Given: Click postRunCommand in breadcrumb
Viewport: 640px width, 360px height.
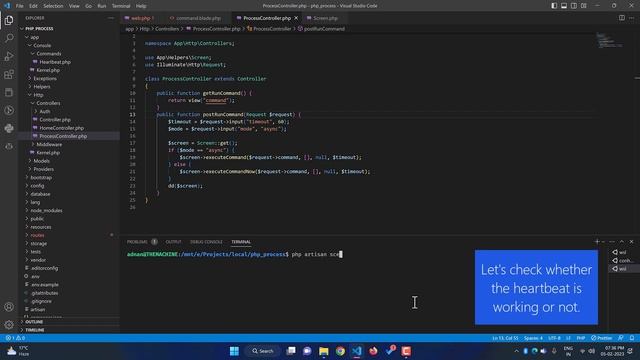Looking at the screenshot, I should point(324,29).
